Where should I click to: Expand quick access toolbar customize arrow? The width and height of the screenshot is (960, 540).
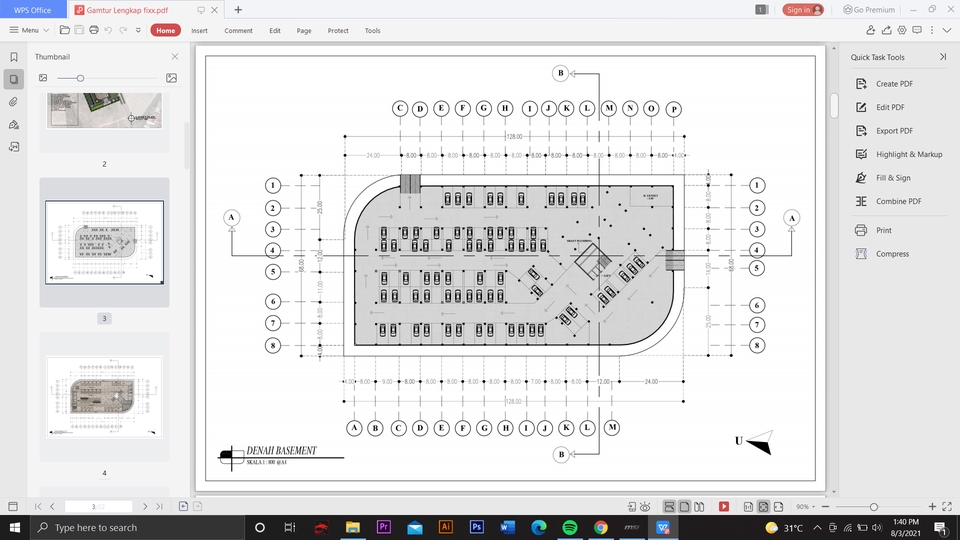[x=138, y=30]
